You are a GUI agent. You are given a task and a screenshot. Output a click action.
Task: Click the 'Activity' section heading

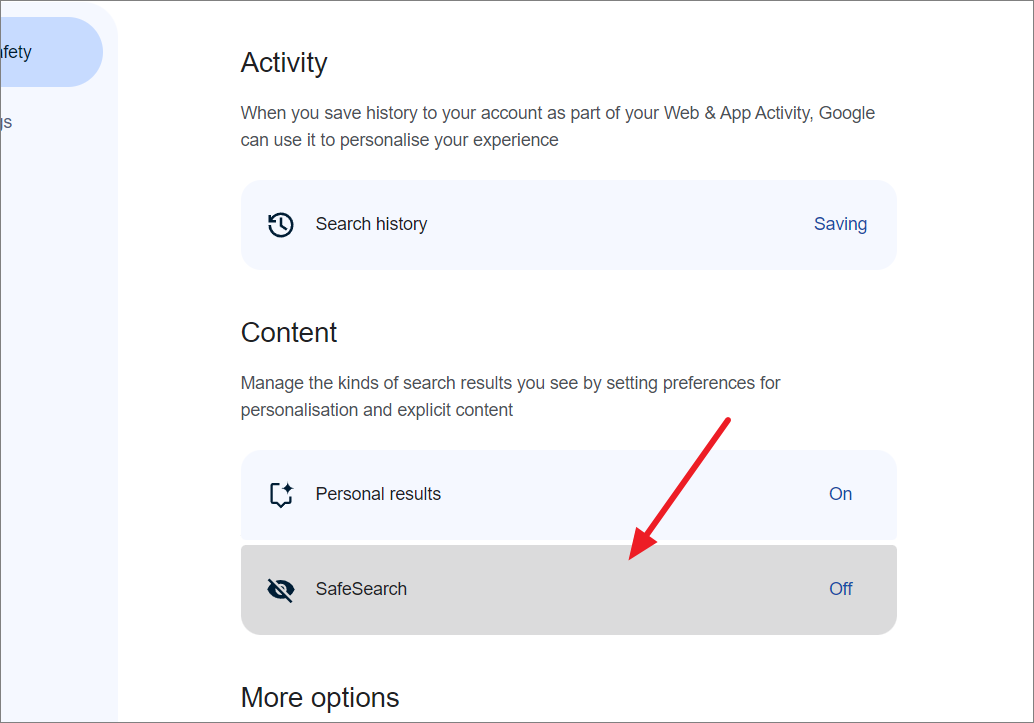pyautogui.click(x=284, y=63)
